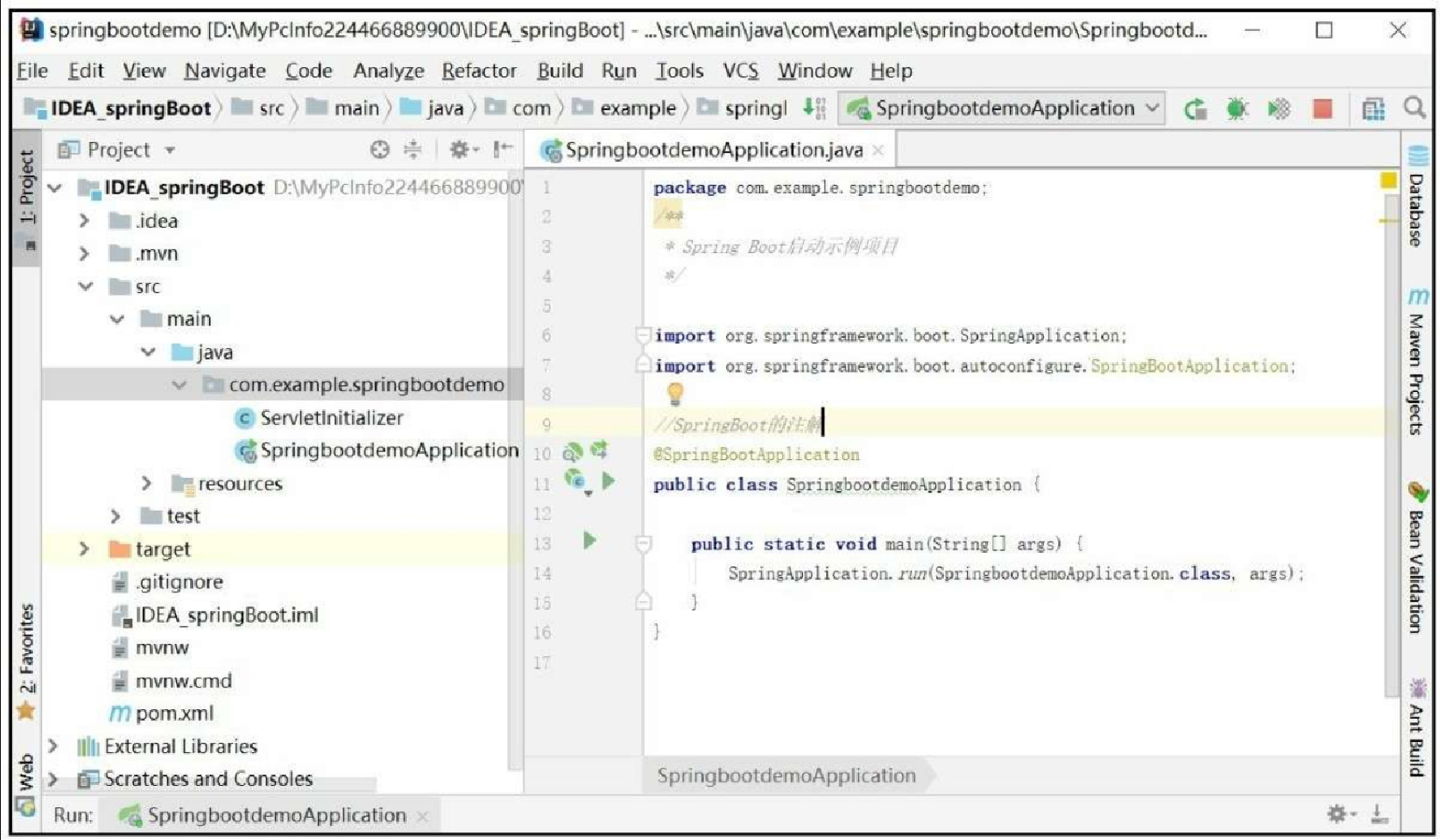Stop the running application
Image resolution: width=1440 pixels, height=840 pixels.
coord(1322,108)
